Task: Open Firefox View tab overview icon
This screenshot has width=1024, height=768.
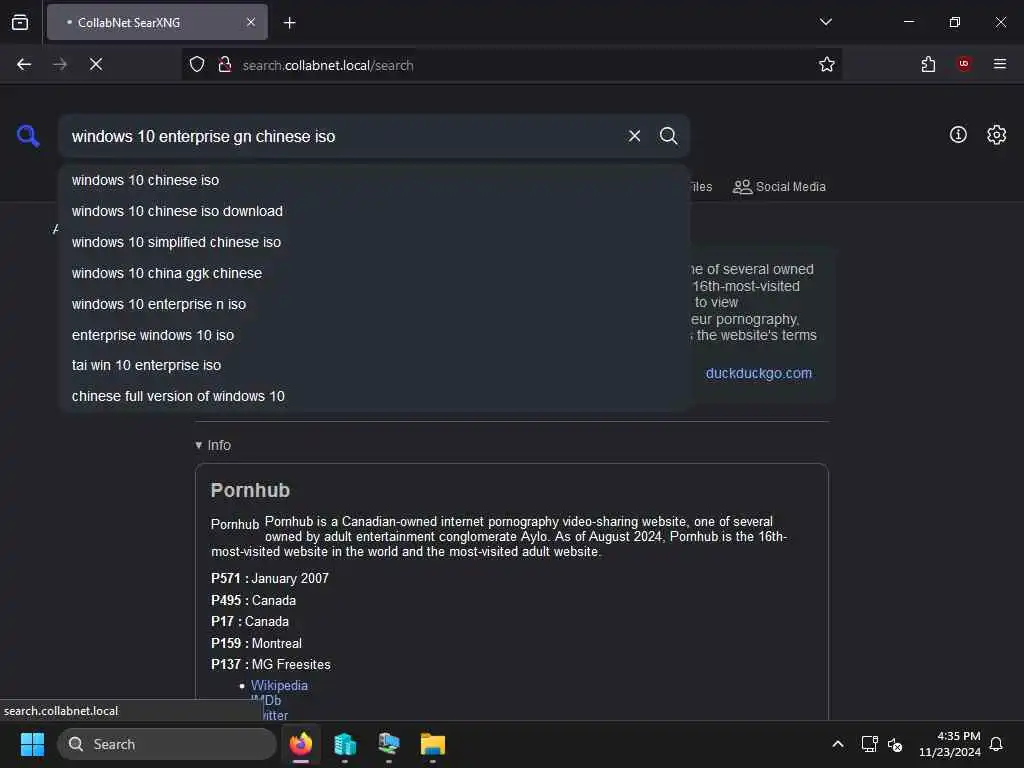Action: tap(20, 23)
